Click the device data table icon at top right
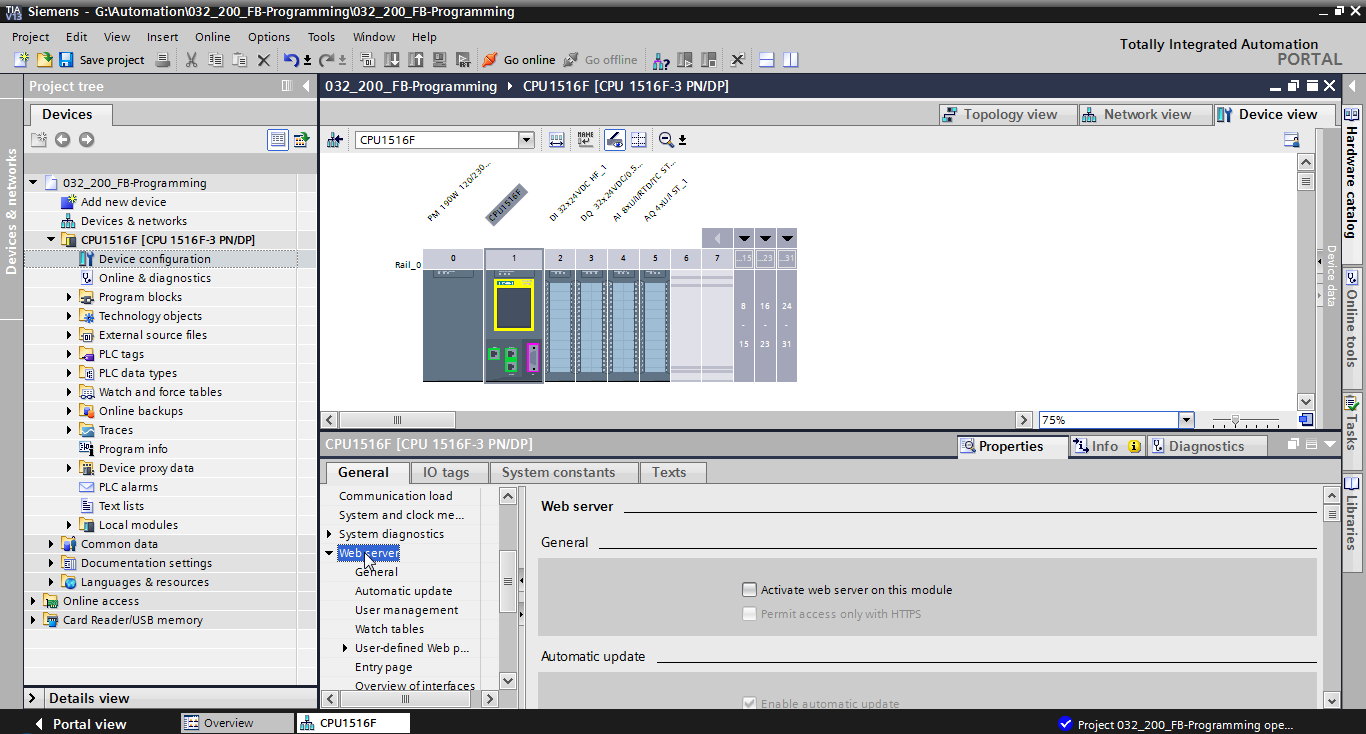1366x734 pixels. [x=1292, y=140]
